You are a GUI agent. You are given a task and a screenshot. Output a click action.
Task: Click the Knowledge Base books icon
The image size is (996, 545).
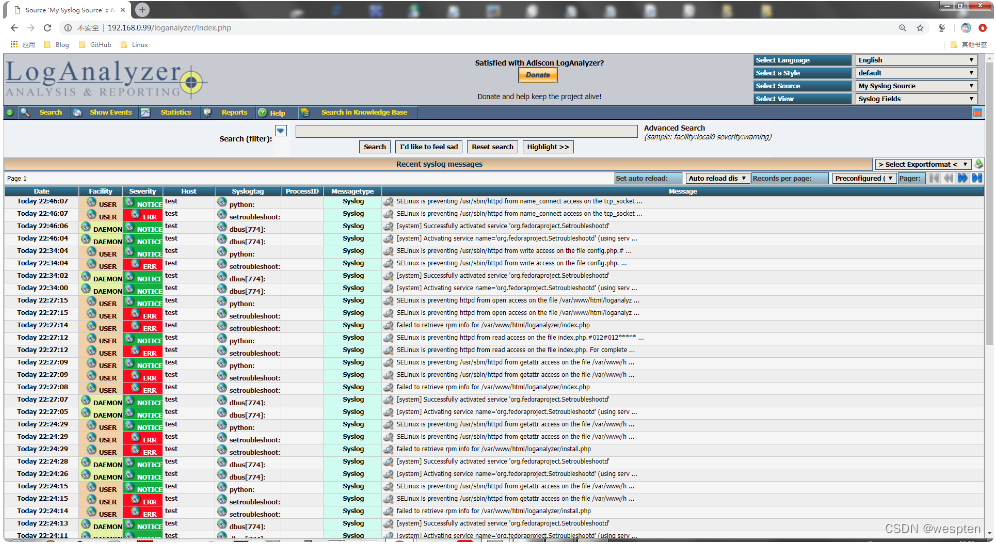click(305, 112)
